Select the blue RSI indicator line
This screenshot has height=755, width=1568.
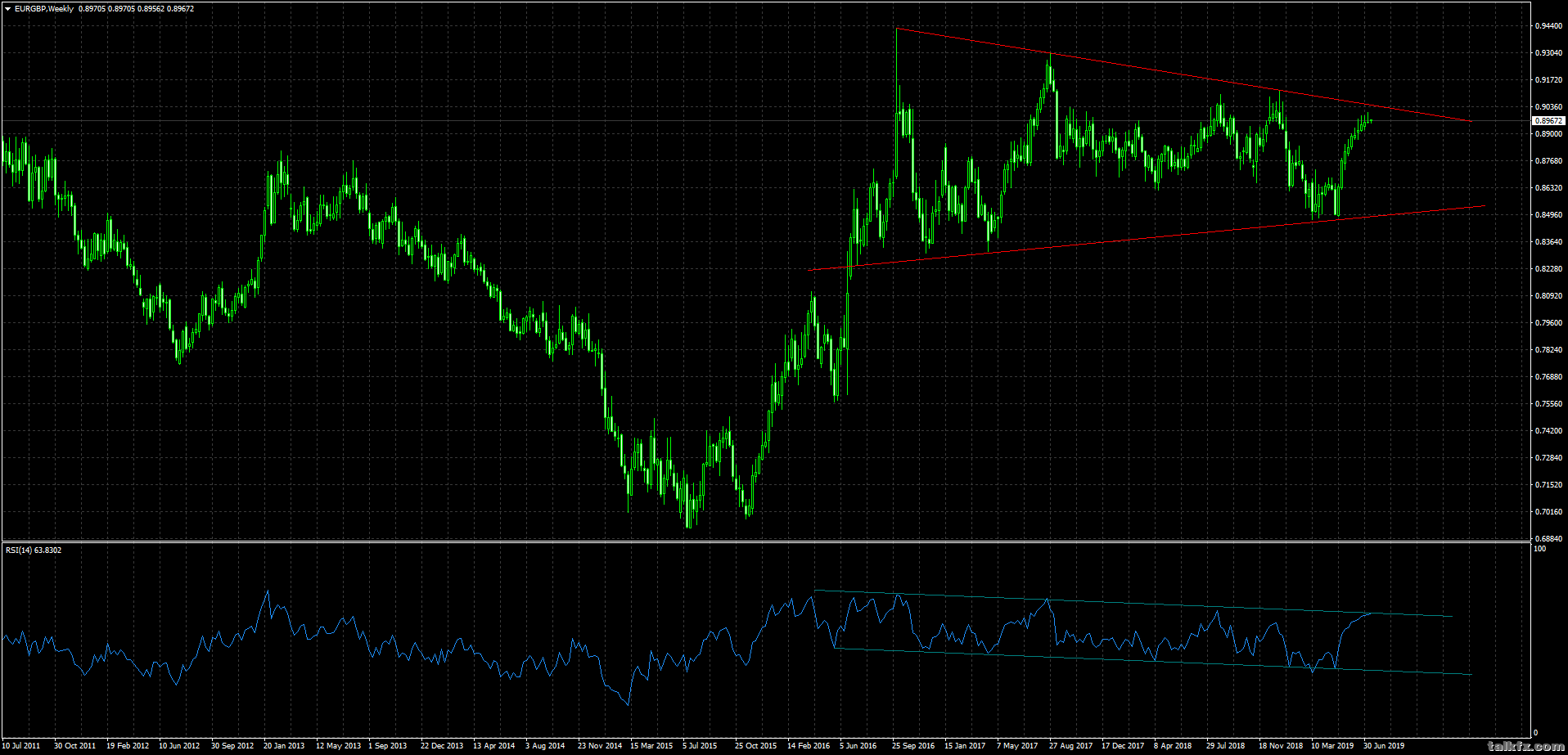tap(687, 646)
